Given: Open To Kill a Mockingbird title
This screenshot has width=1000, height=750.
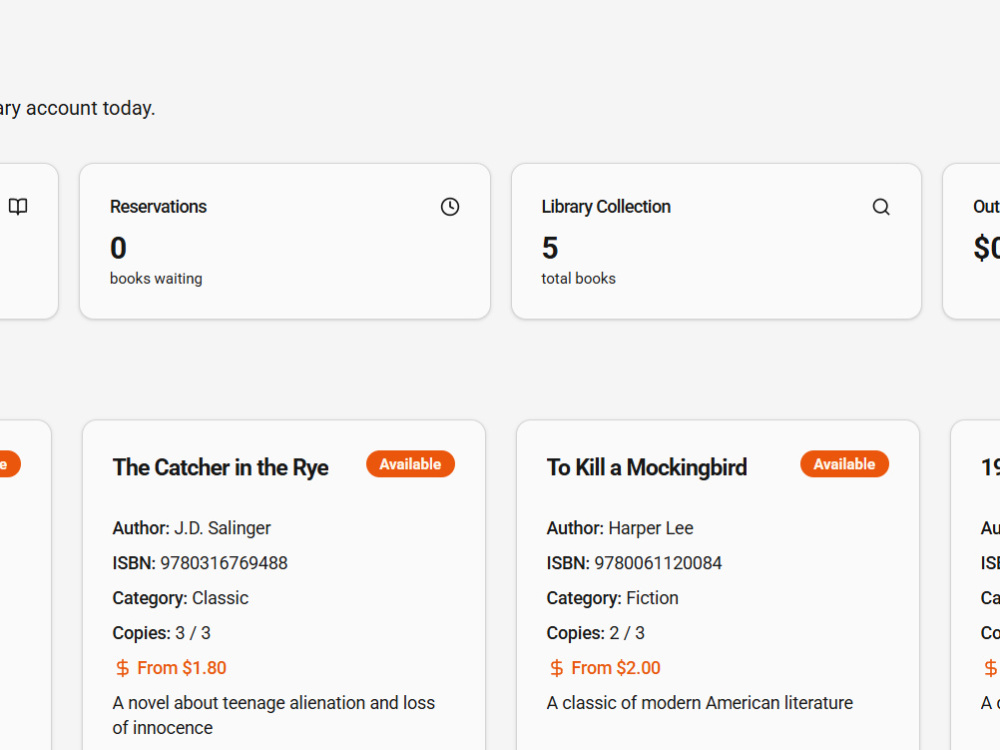Looking at the screenshot, I should pos(647,467).
